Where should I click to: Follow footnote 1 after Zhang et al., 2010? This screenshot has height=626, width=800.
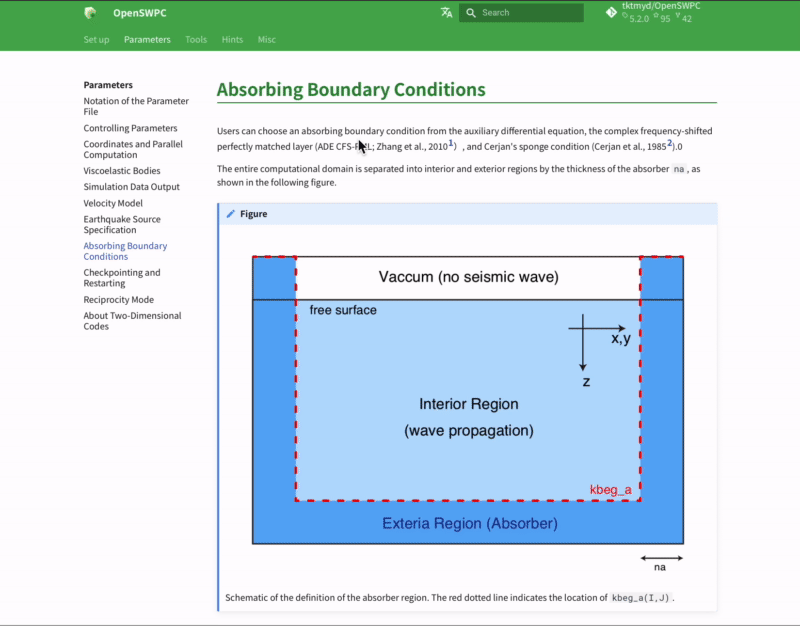[x=451, y=143]
